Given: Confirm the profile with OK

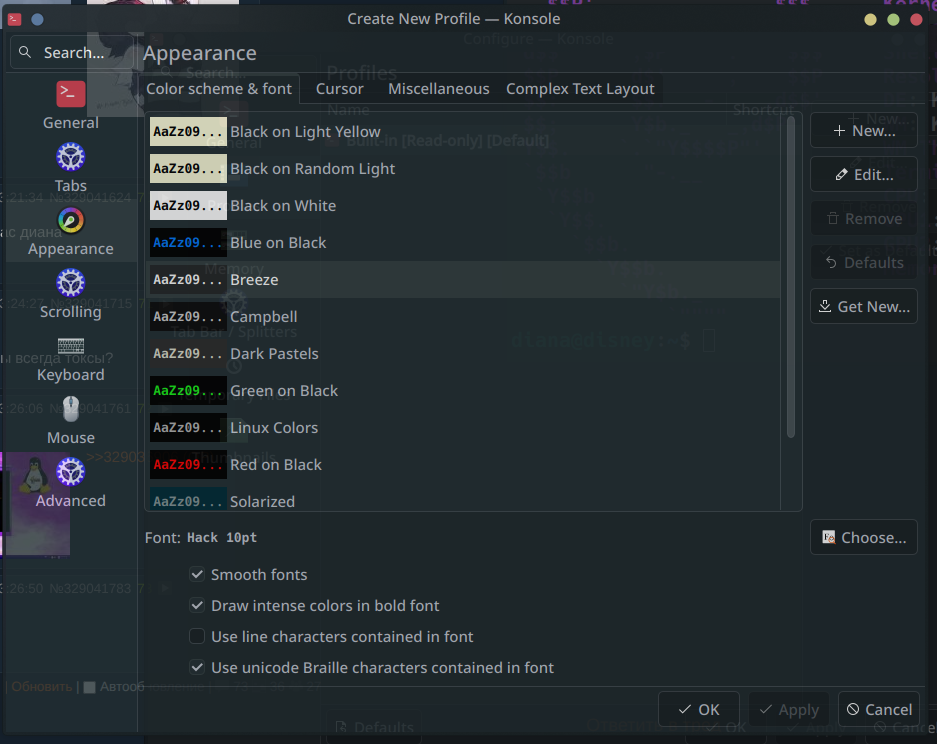Looking at the screenshot, I should click(x=699, y=709).
